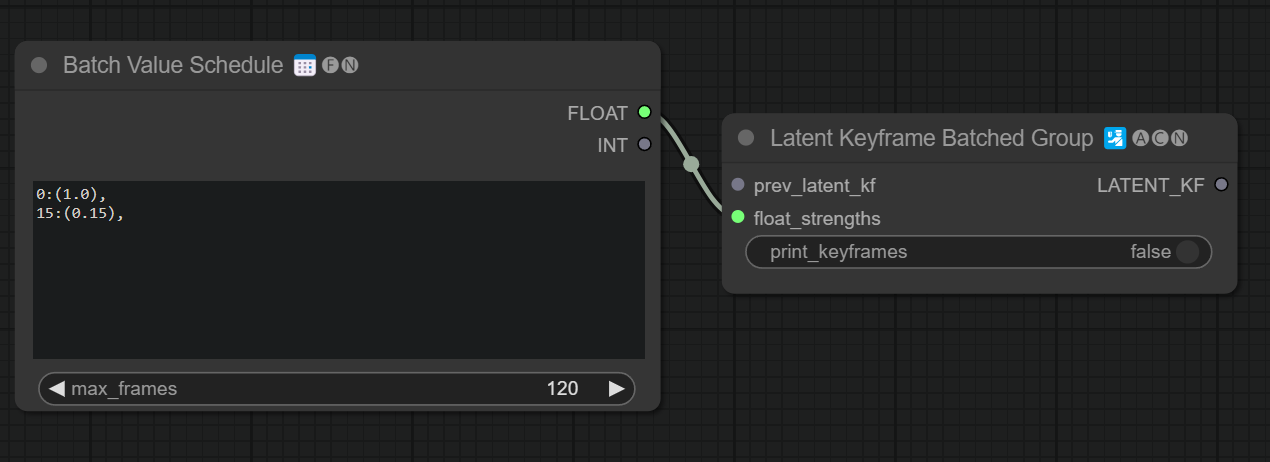Click the calendar icon on Batch Value Schedule
This screenshot has height=462, width=1270.
click(x=305, y=66)
